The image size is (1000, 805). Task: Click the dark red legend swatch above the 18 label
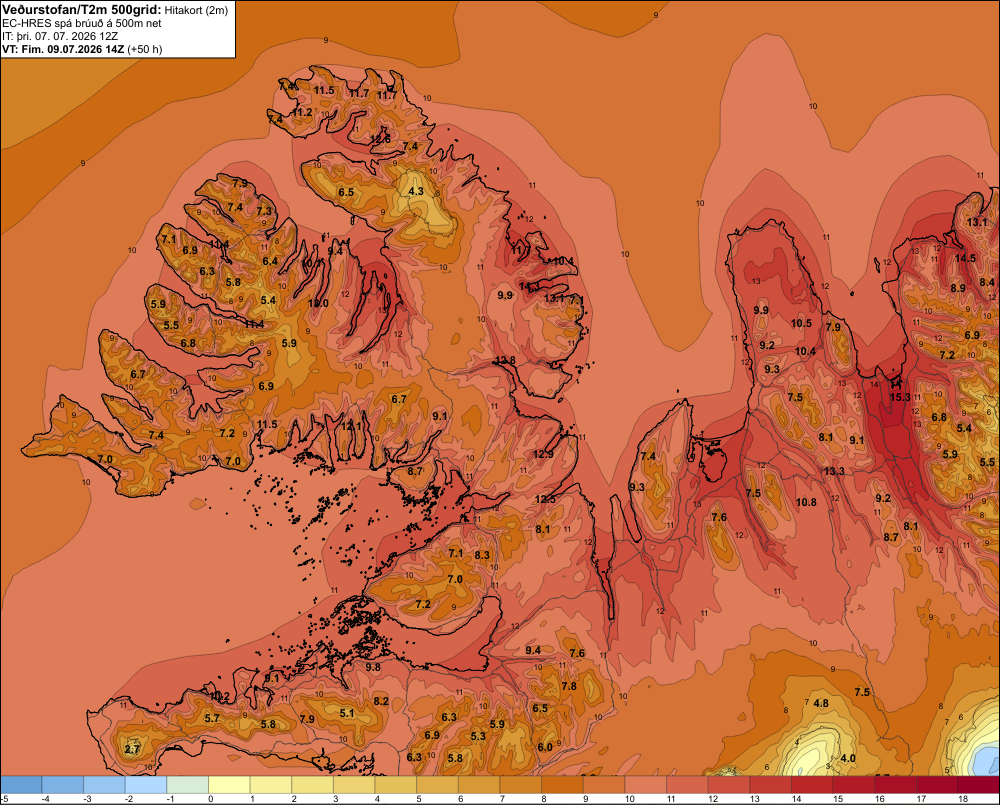tap(979, 785)
